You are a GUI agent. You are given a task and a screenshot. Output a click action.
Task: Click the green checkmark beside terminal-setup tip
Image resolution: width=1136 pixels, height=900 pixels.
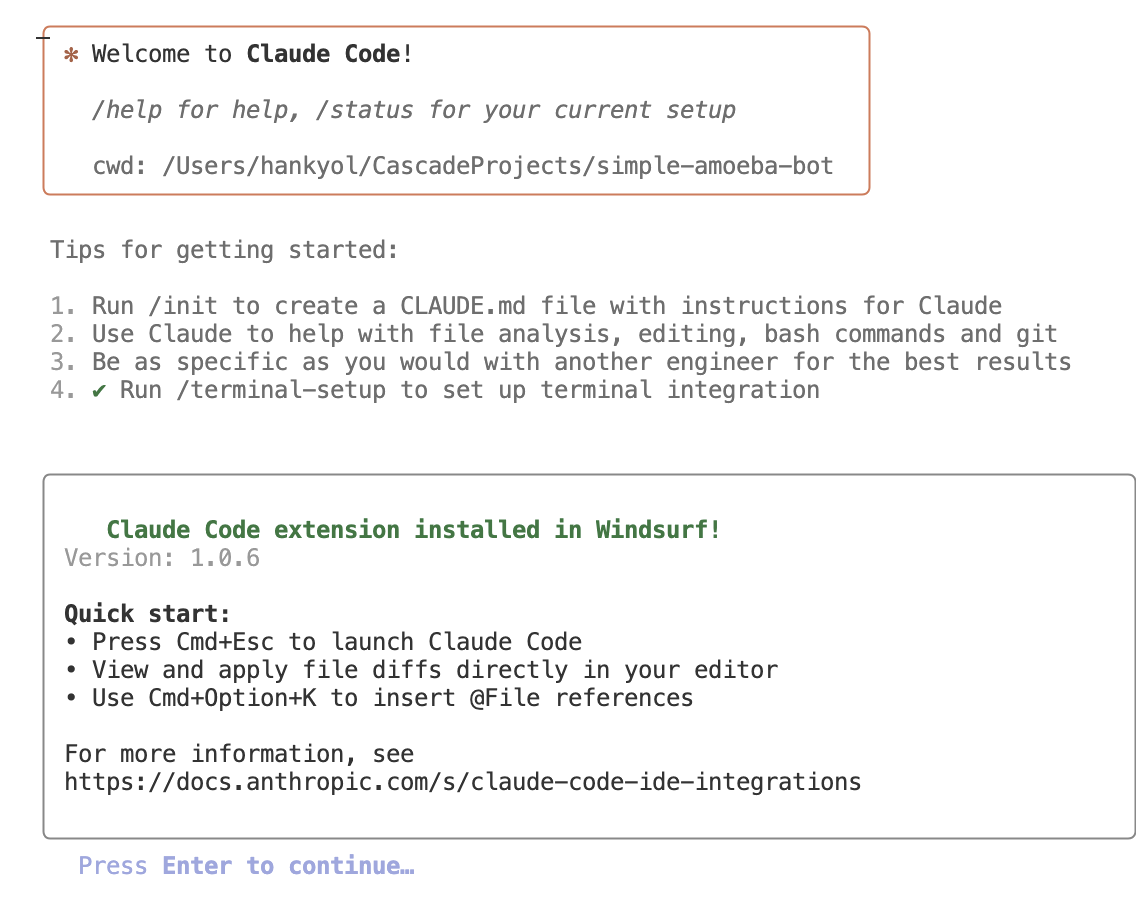(x=99, y=390)
